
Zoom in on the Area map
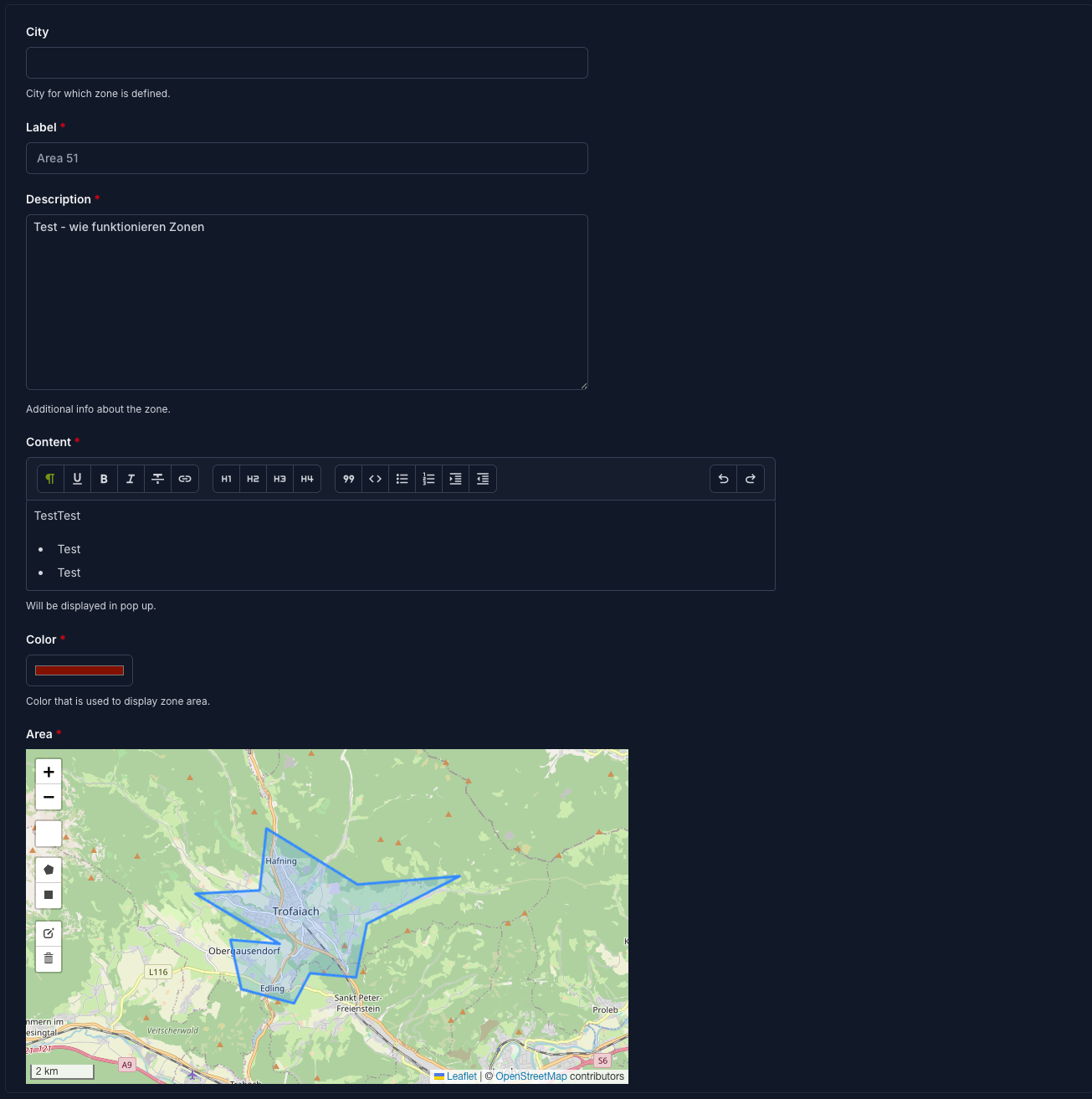(49, 772)
